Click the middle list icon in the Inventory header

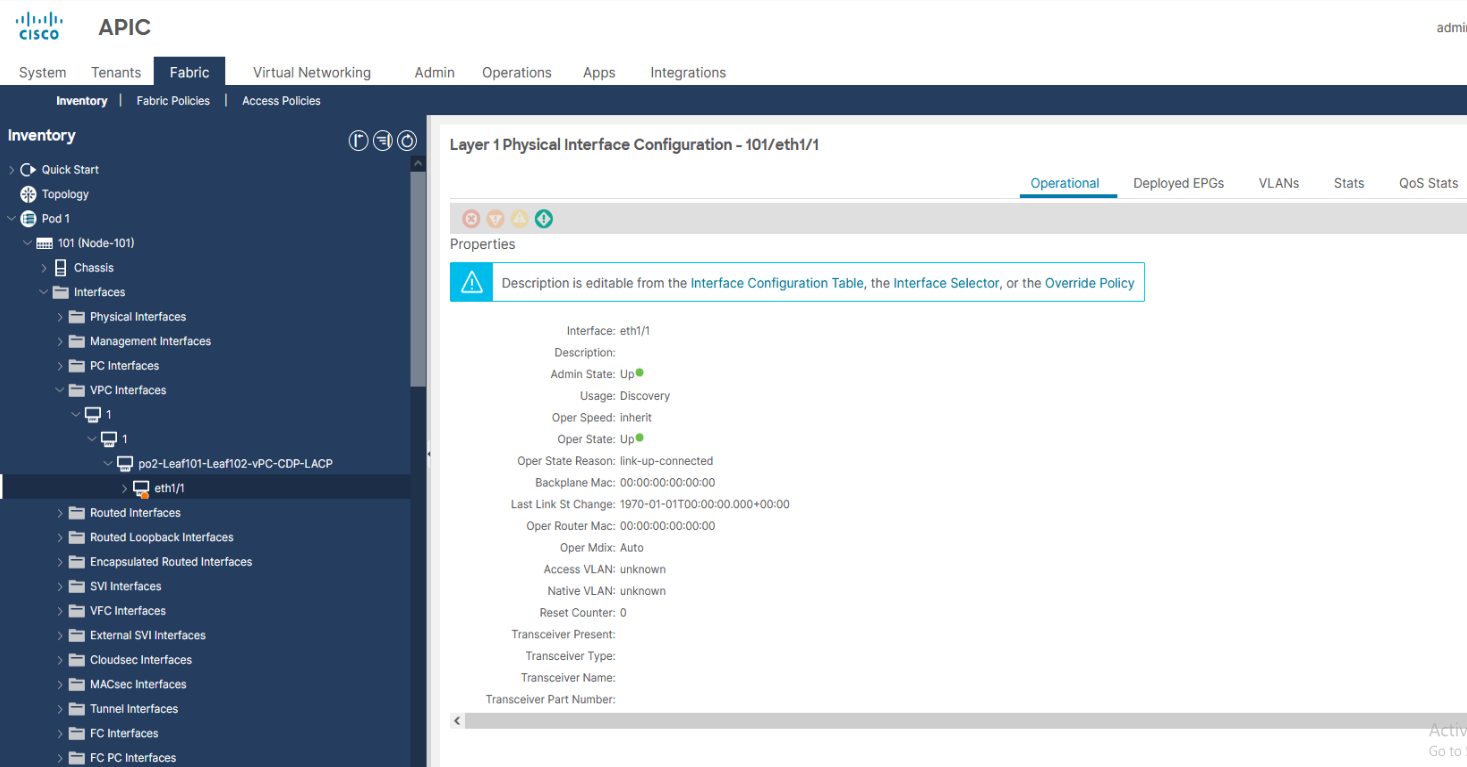[x=382, y=141]
